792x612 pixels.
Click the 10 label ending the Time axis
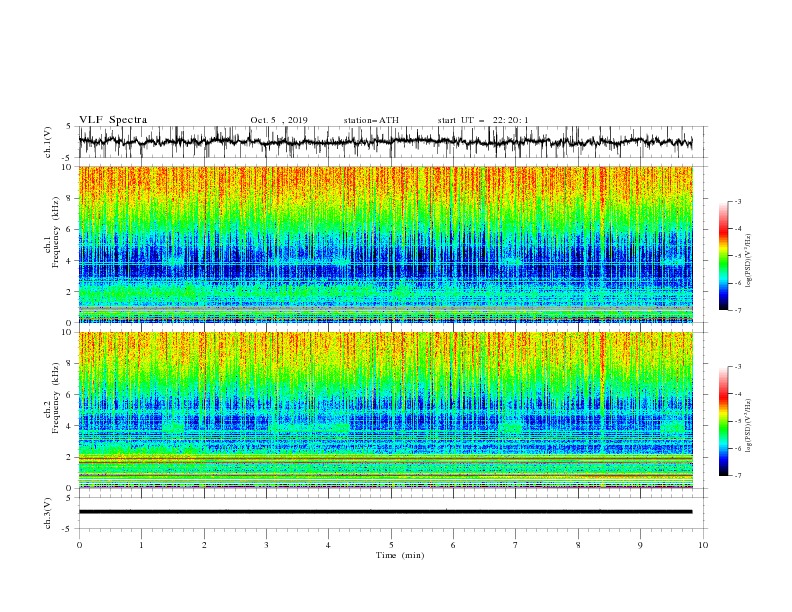click(703, 545)
